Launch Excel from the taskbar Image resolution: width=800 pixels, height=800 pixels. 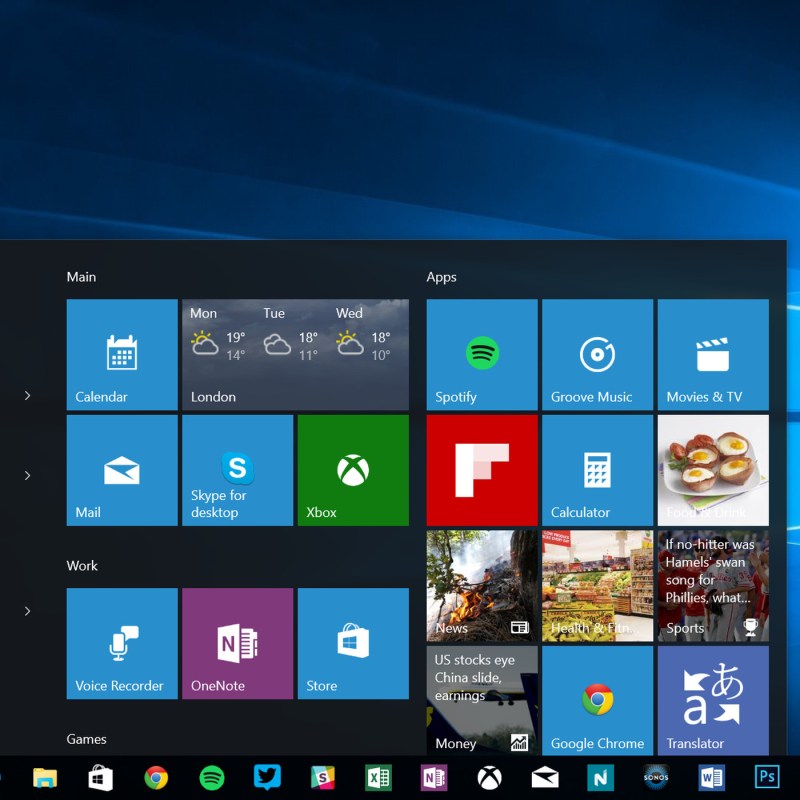tap(379, 778)
